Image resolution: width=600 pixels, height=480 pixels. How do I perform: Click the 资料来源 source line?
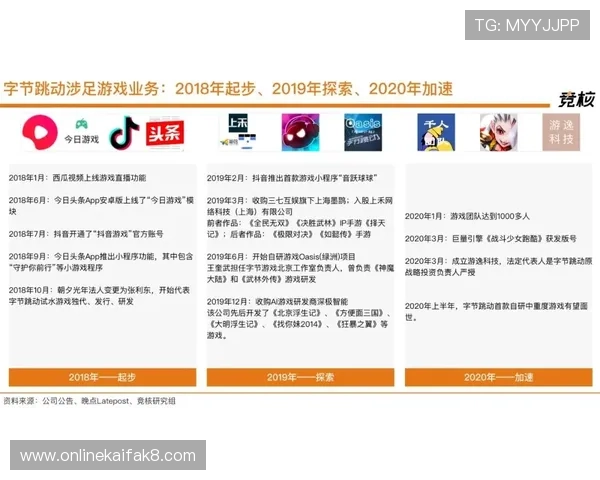pyautogui.click(x=89, y=401)
